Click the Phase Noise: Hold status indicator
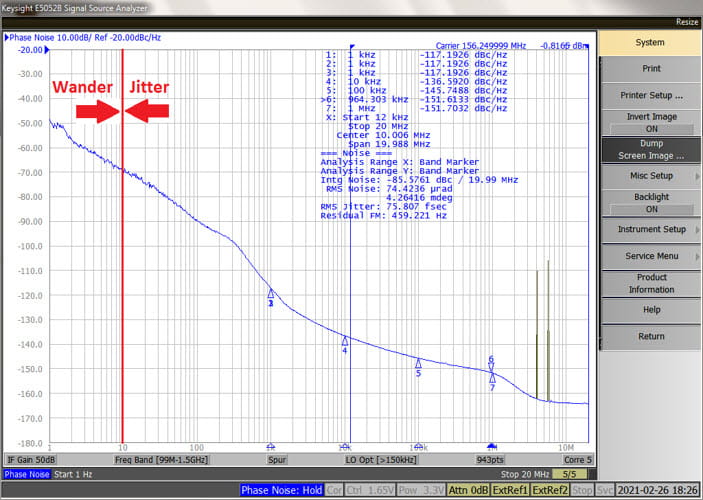 (279, 490)
